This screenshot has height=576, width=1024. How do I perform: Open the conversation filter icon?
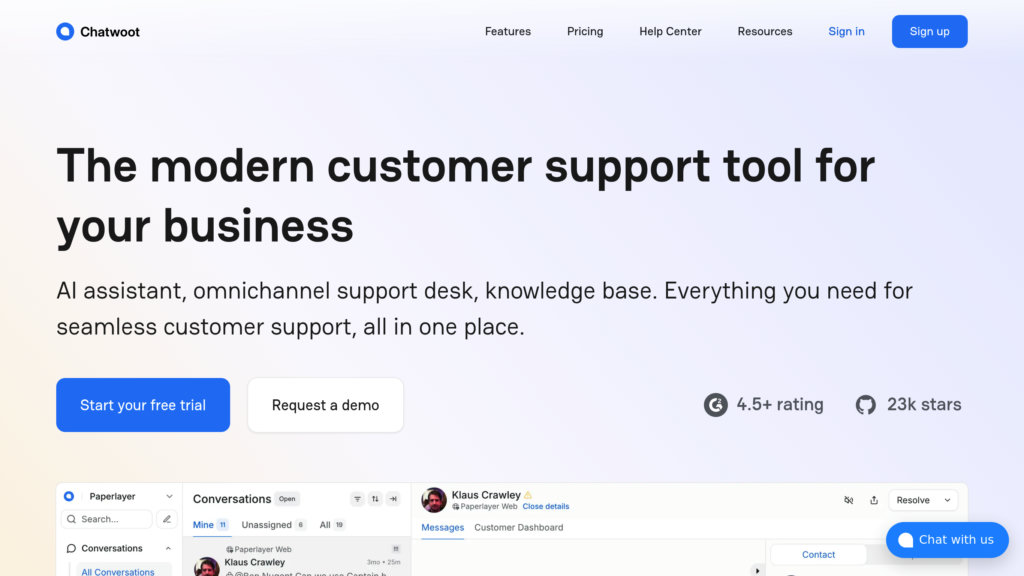pos(357,499)
